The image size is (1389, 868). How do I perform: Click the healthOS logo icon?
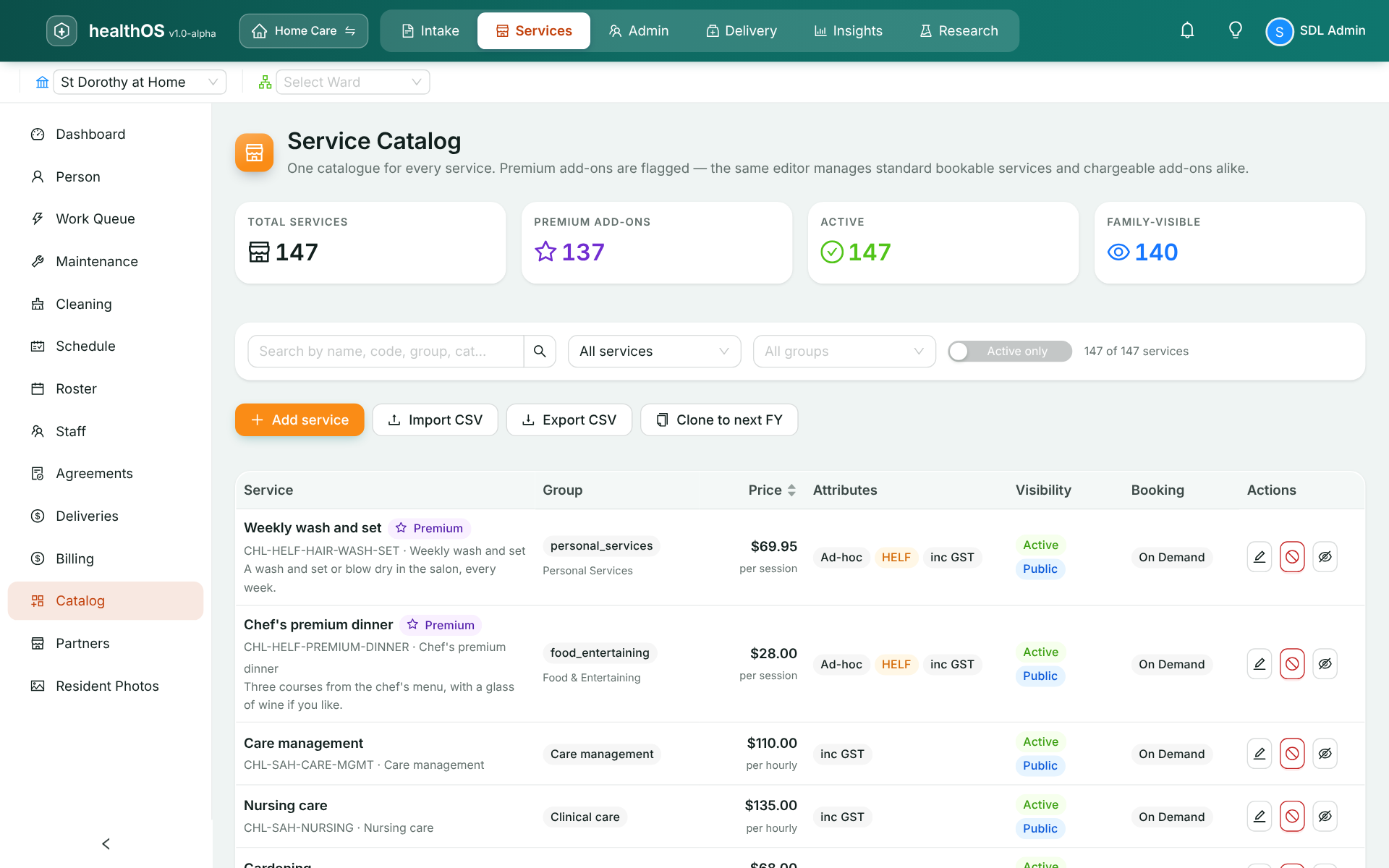(x=61, y=30)
